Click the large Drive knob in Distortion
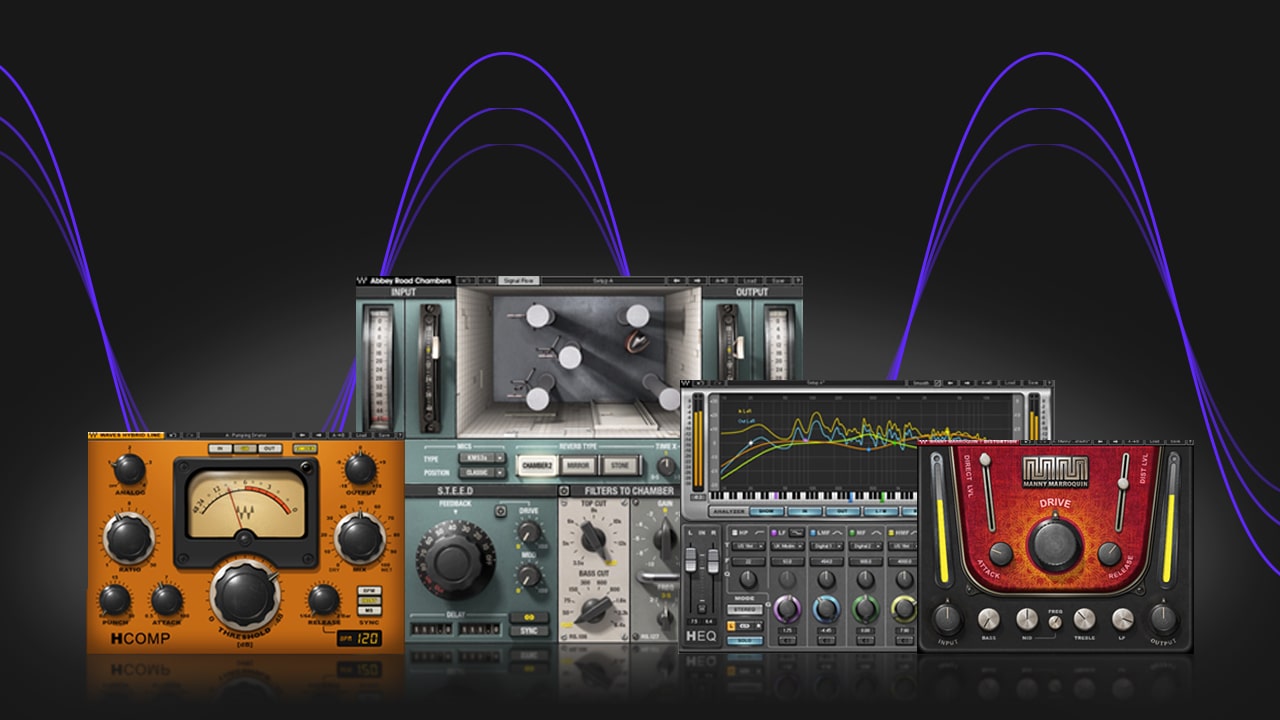The image size is (1280, 720). [1056, 545]
